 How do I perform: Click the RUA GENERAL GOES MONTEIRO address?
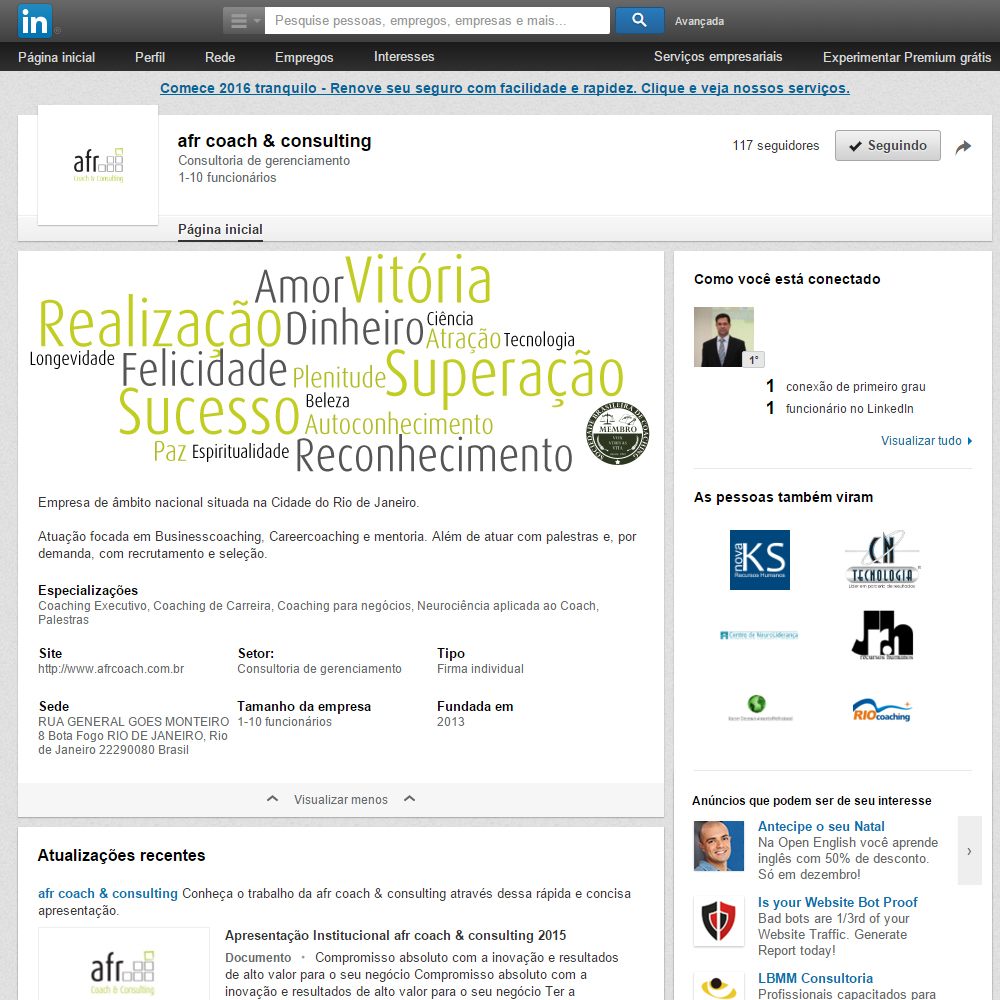133,735
